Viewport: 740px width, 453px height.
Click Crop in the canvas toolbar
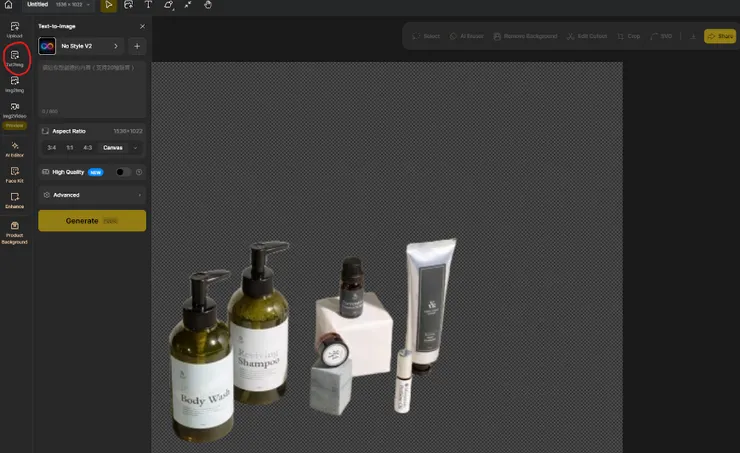pos(629,36)
